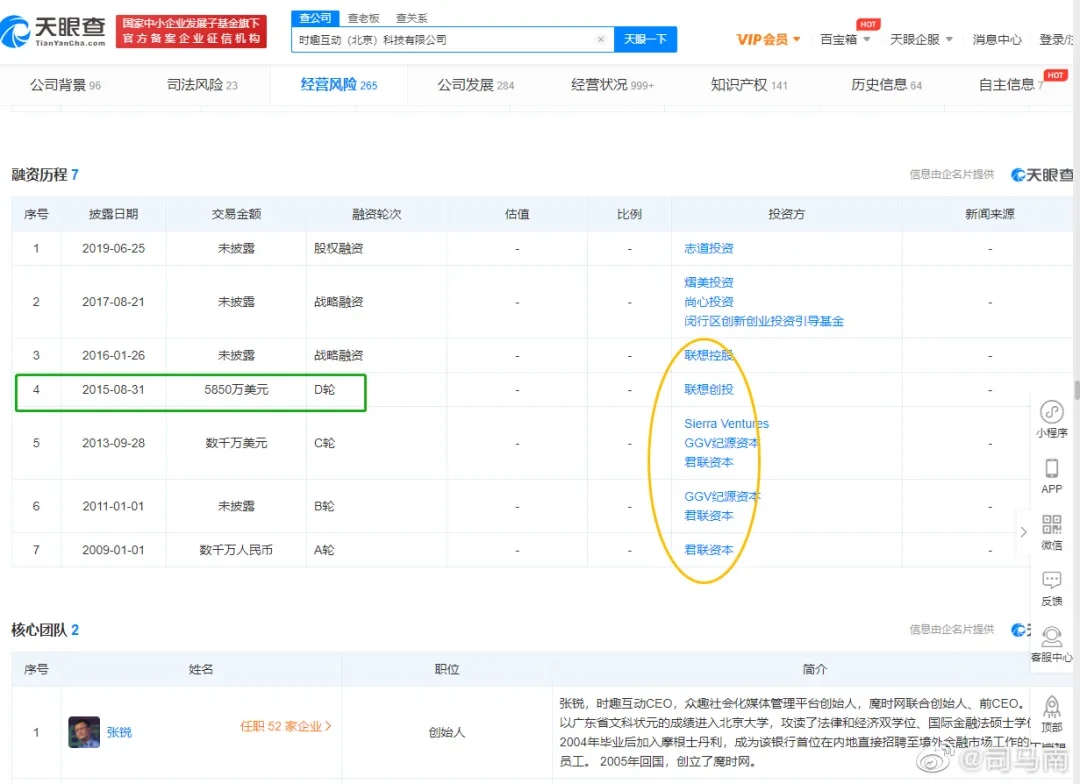This screenshot has width=1080, height=784.
Task: Open the Sierra Ventures investor link
Action: tap(726, 424)
